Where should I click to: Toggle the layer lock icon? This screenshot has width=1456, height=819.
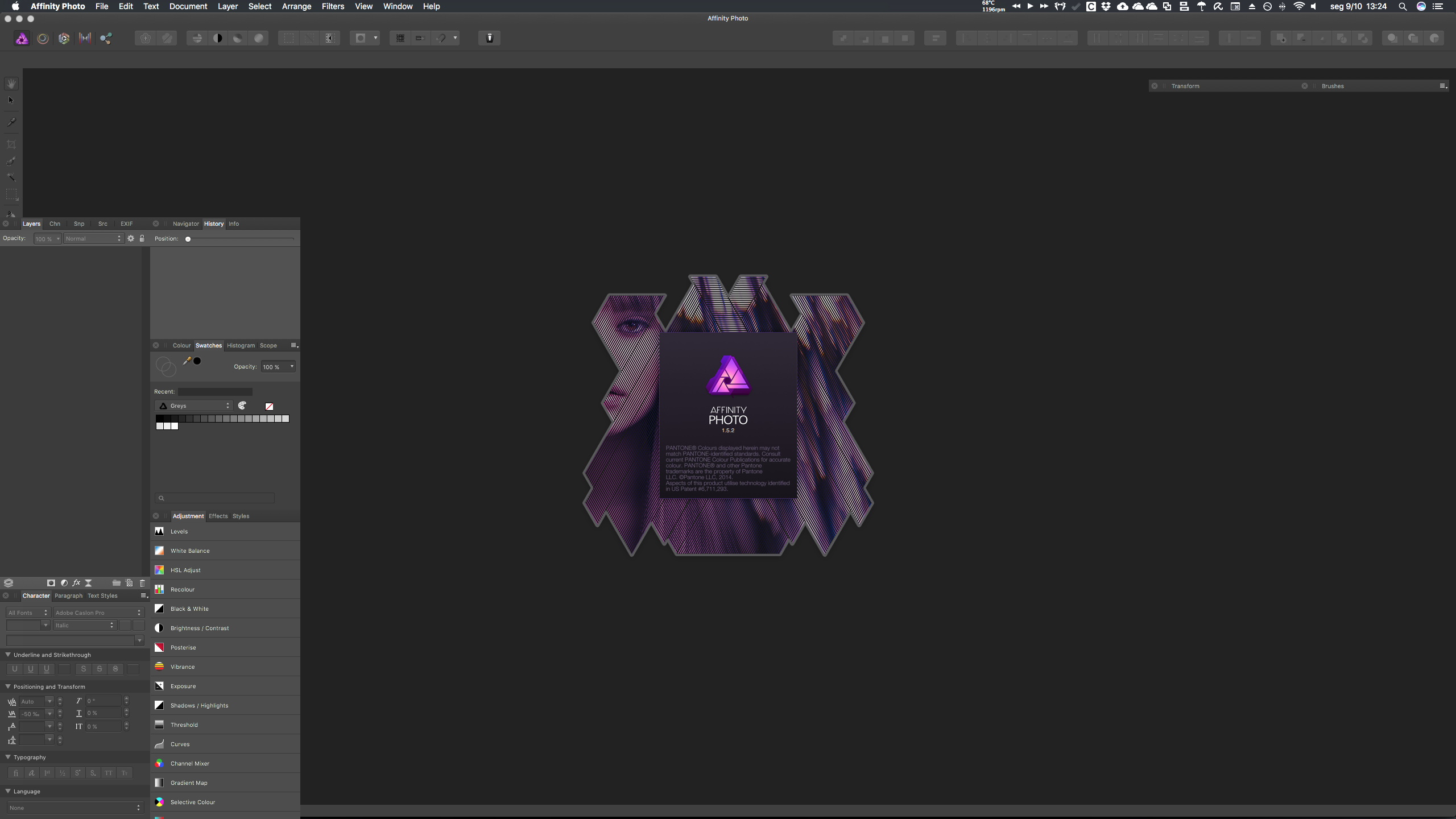click(142, 239)
